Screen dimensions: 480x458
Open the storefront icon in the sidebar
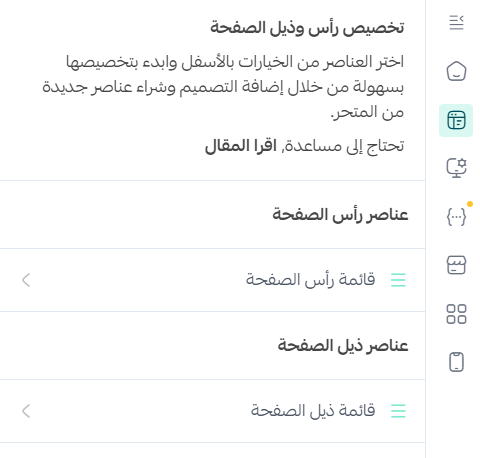coord(456,265)
